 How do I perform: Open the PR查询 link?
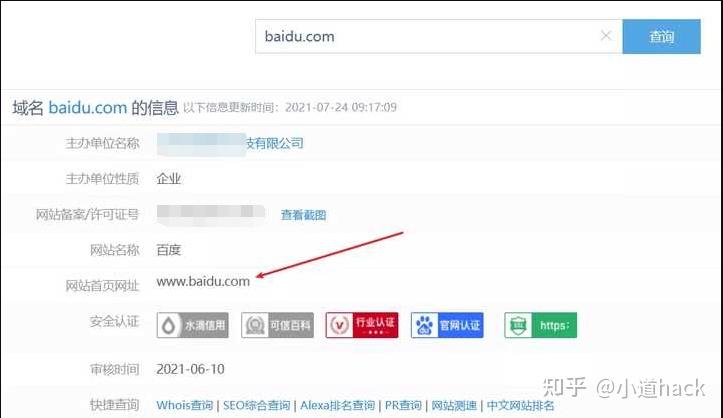tap(403, 406)
